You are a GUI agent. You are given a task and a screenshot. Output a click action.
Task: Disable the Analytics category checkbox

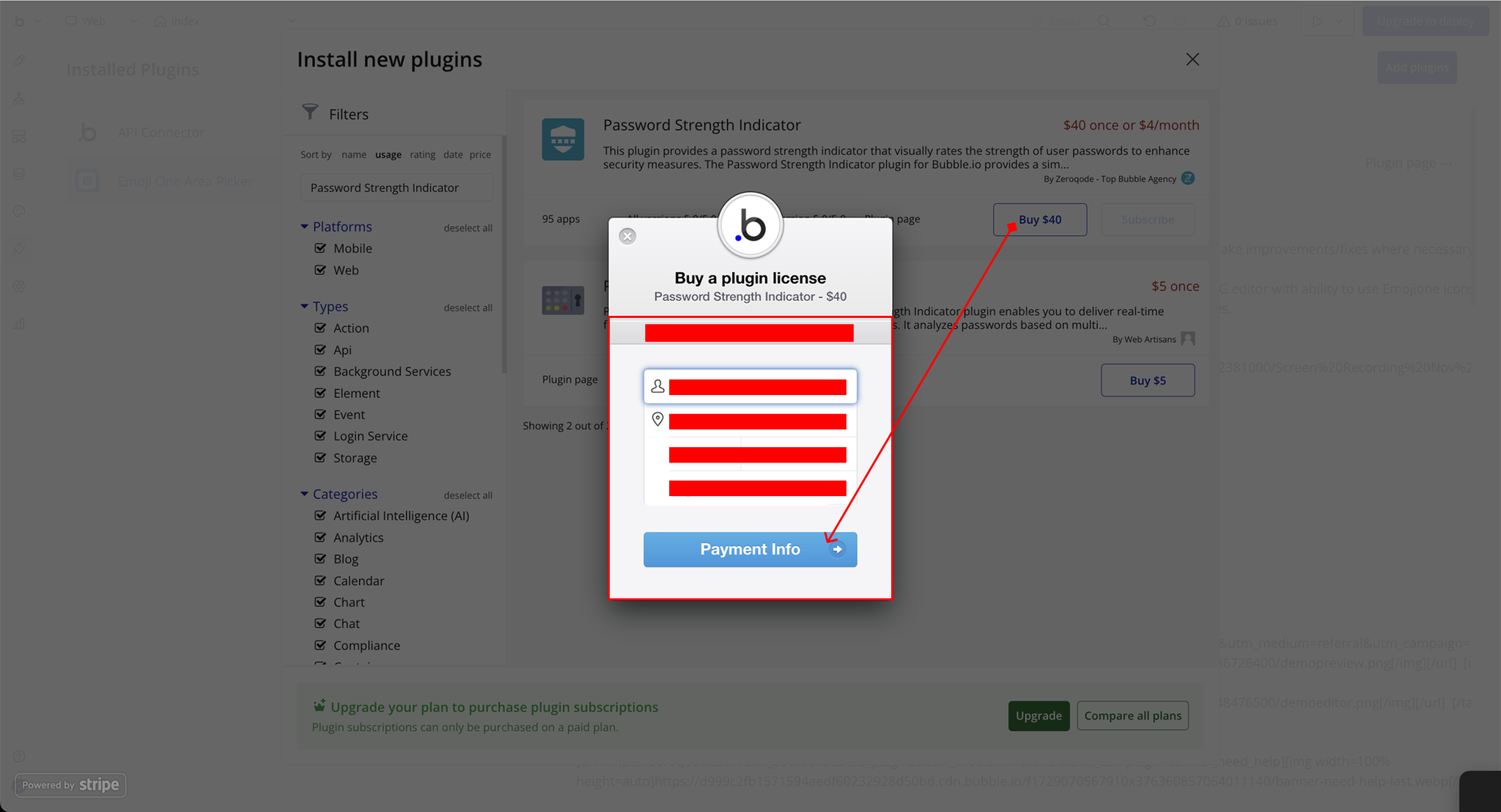(320, 537)
